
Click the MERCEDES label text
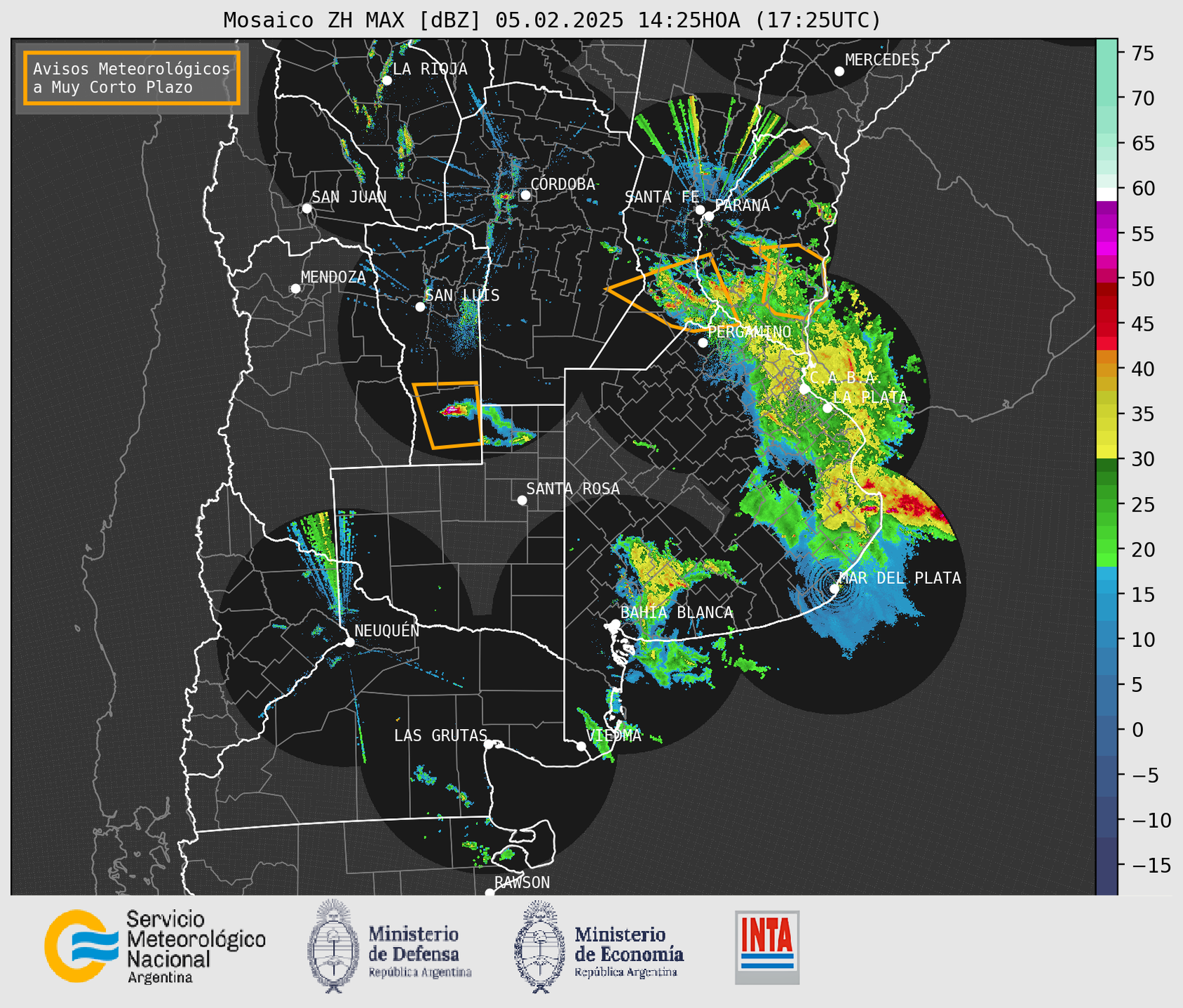point(882,60)
